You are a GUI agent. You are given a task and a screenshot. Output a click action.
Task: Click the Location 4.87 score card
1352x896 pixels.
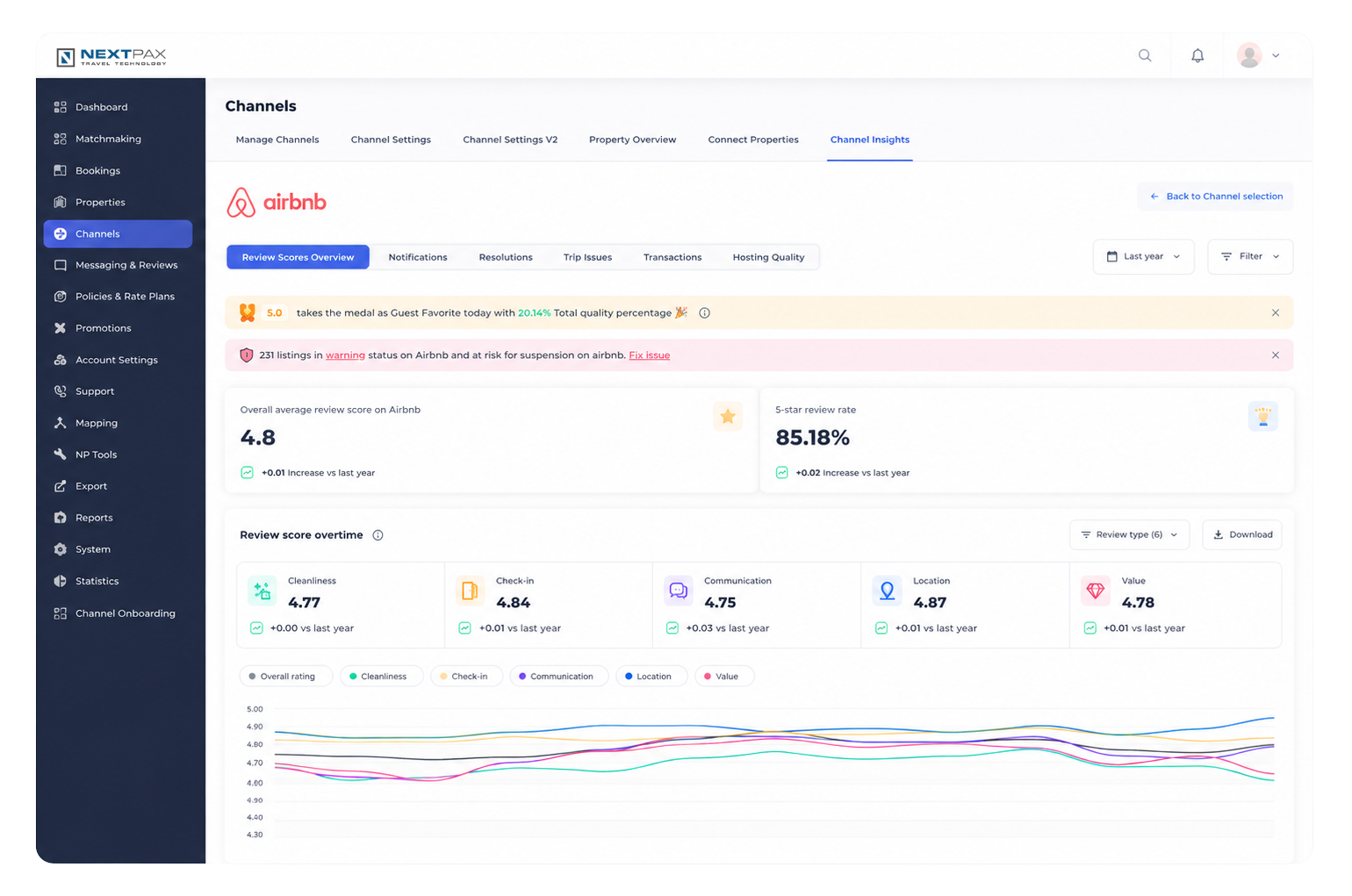pyautogui.click(x=965, y=606)
